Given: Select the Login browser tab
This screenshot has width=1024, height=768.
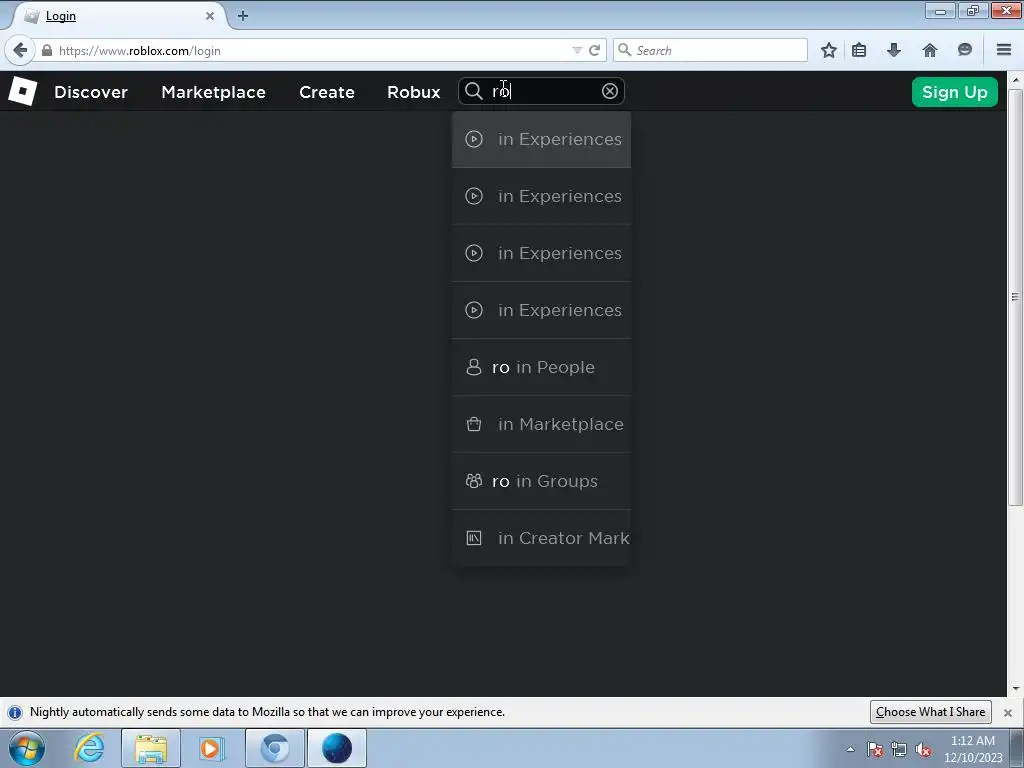Looking at the screenshot, I should click(x=118, y=16).
